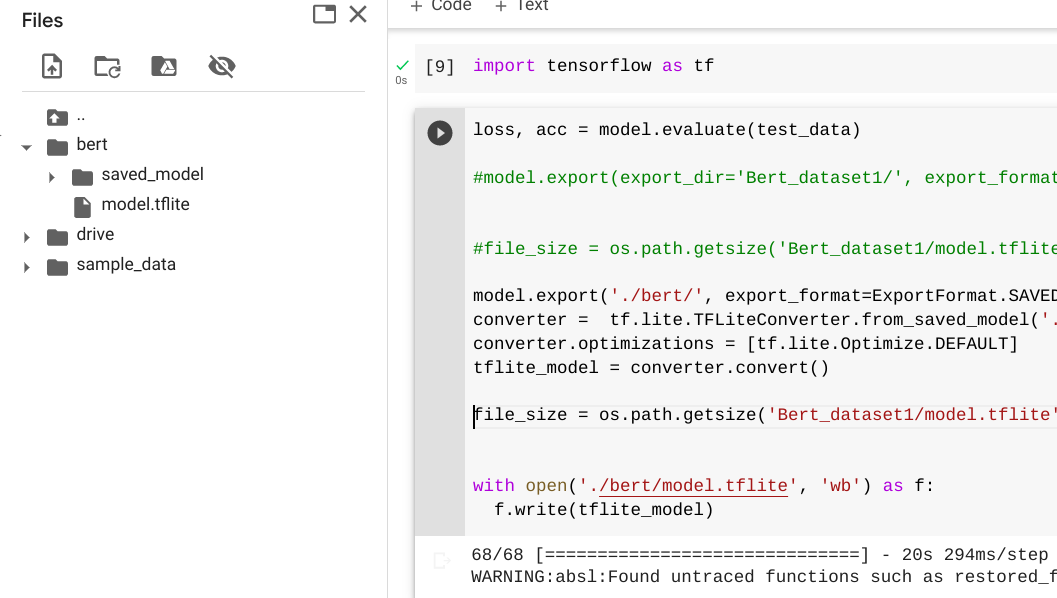The image size is (1057, 598).
Task: Add a new Text cell
Action: click(521, 7)
